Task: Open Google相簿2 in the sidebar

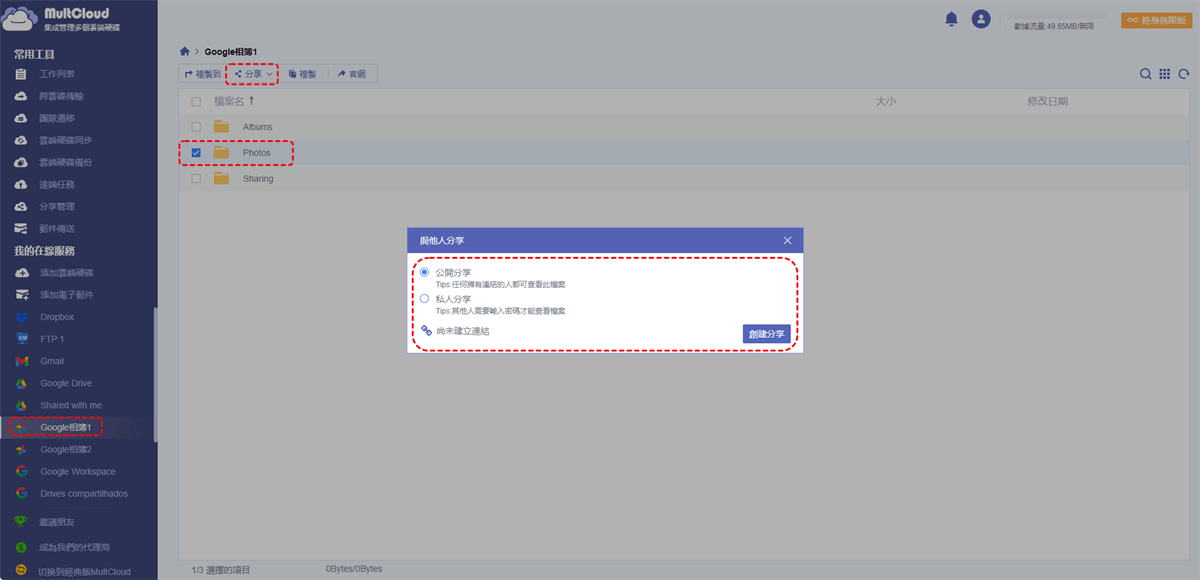Action: pyautogui.click(x=66, y=449)
